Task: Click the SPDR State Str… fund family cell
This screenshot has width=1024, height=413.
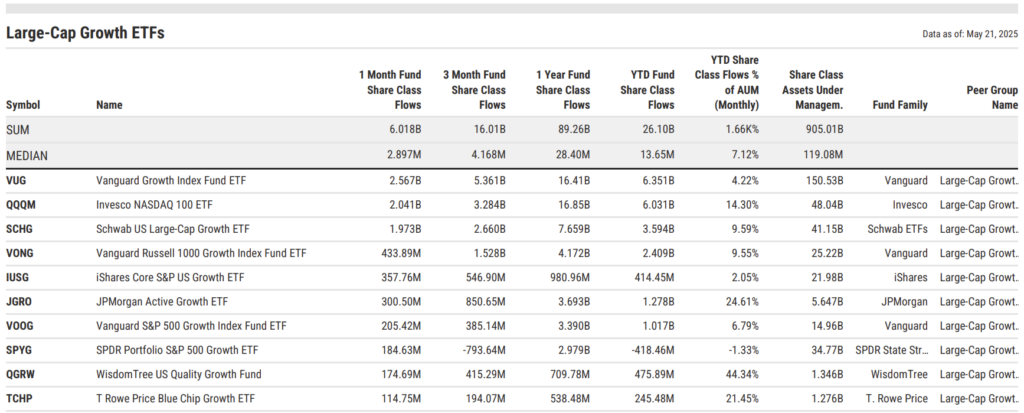Action: tap(891, 350)
